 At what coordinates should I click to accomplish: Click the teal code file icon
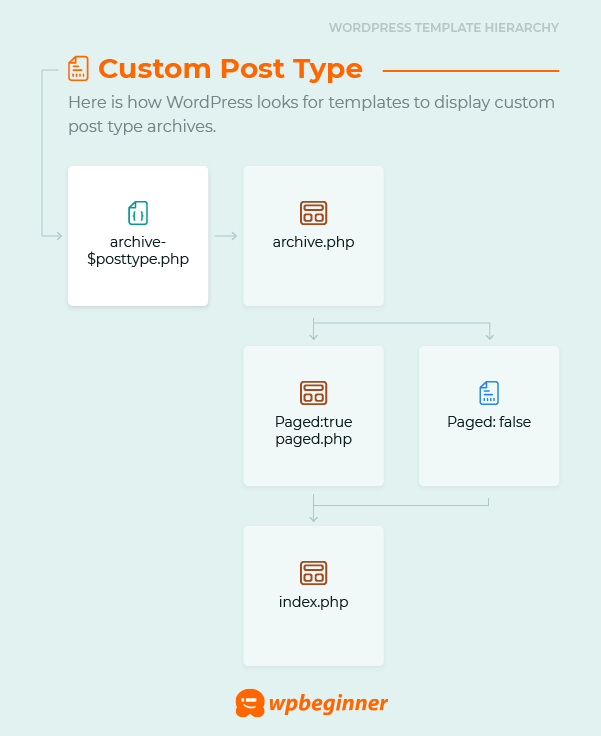point(138,213)
